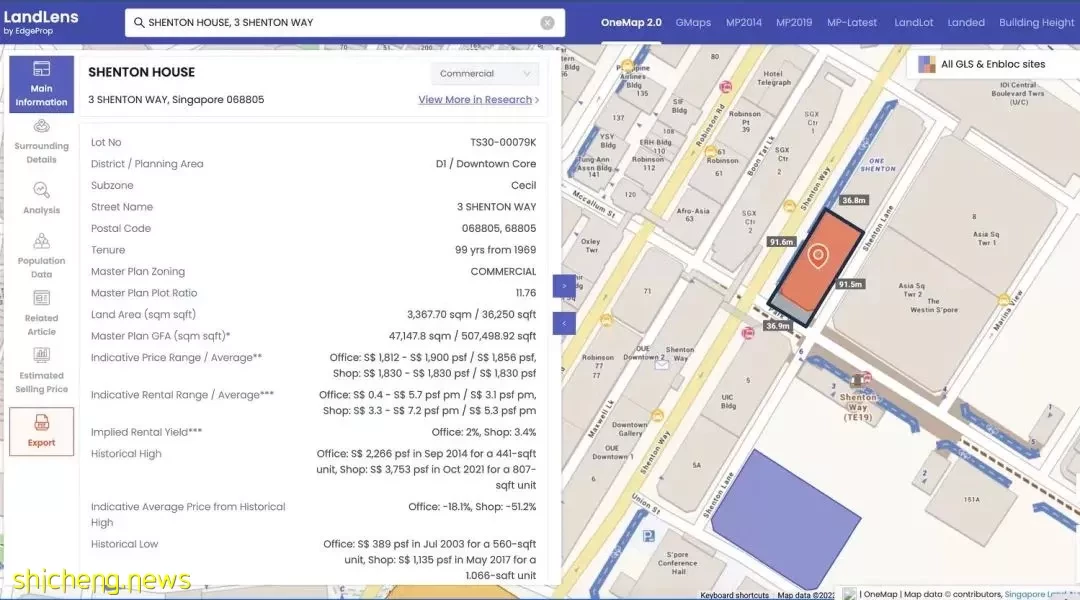Open the Population Data section

click(x=41, y=256)
